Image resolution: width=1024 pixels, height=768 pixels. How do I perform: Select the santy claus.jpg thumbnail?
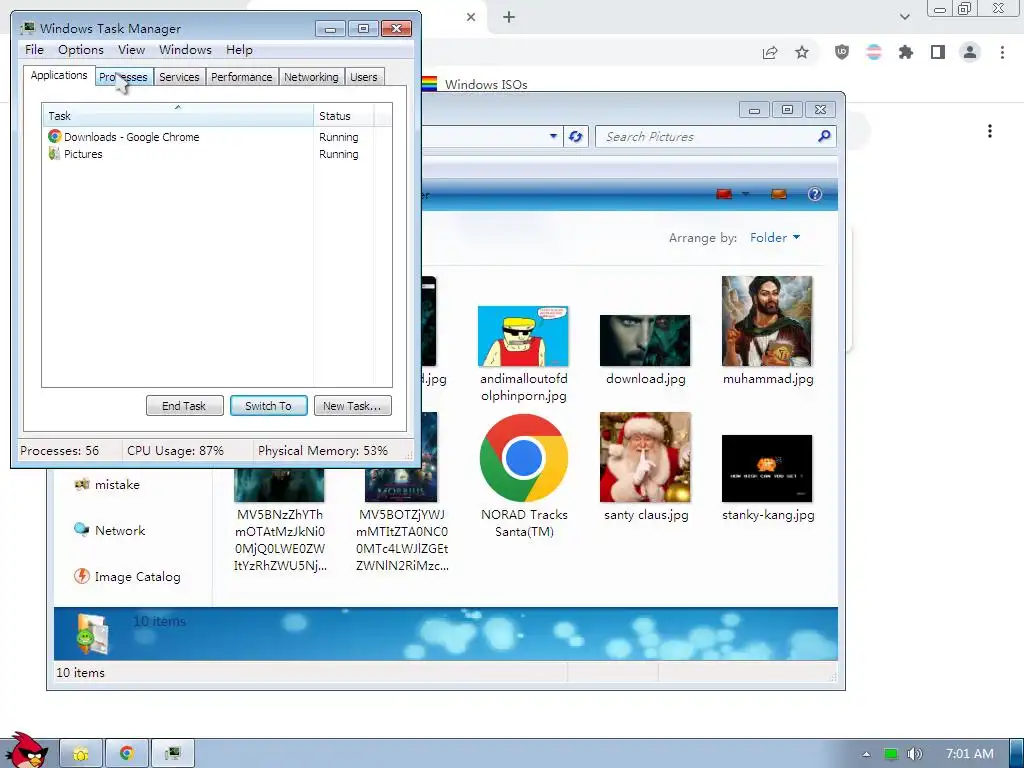tap(645, 457)
